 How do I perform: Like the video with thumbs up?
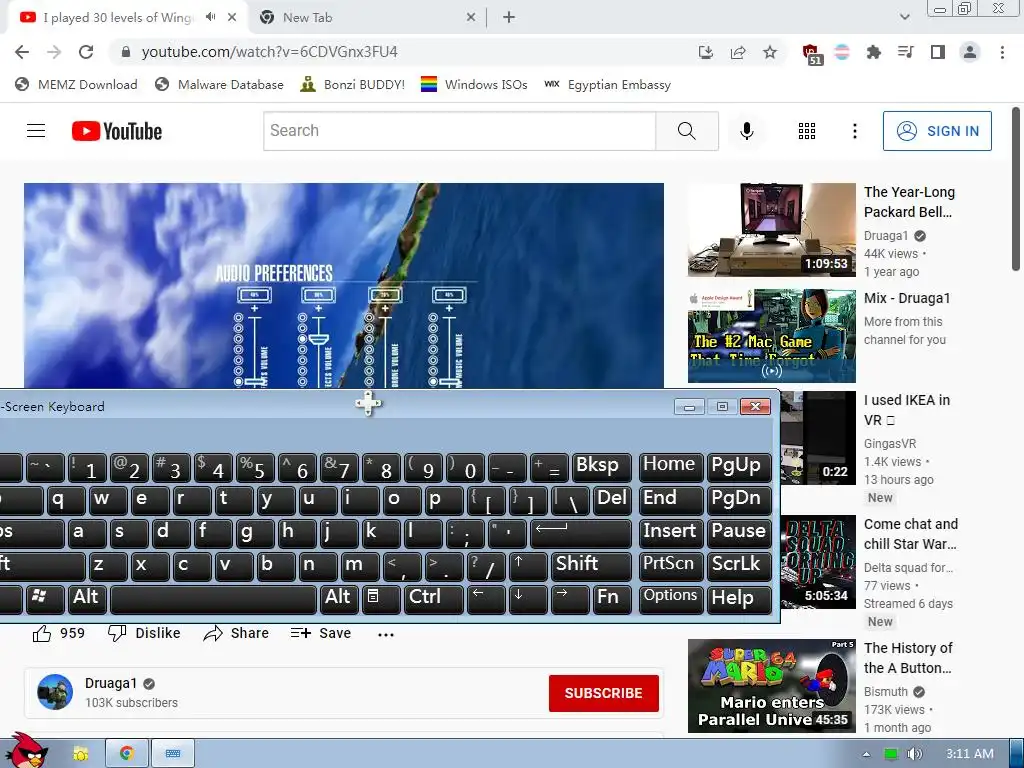58,633
